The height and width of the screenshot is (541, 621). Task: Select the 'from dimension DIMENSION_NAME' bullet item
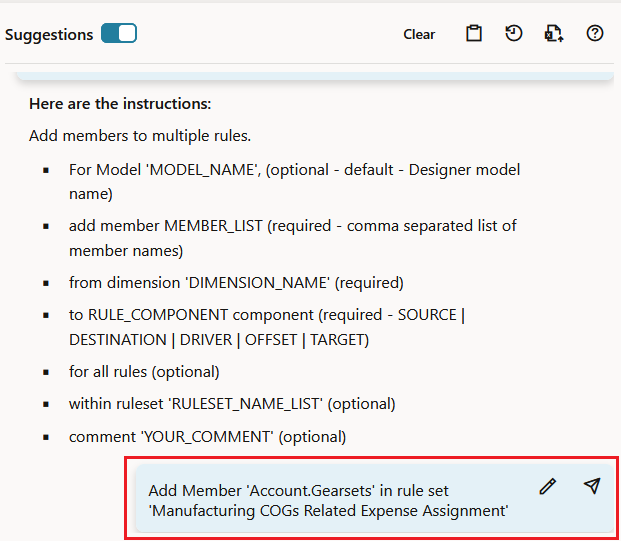(236, 283)
